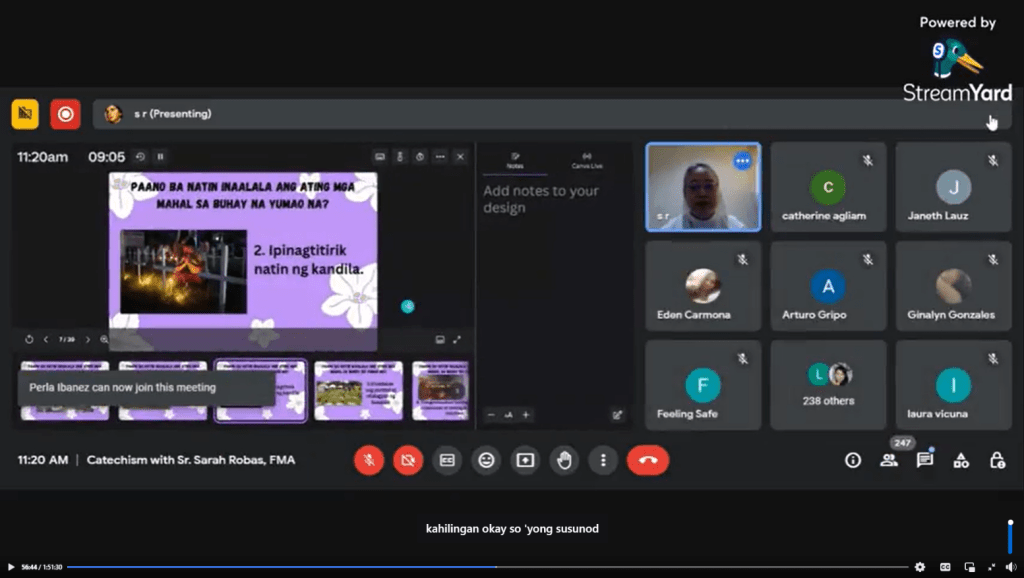Open the emoji reactions button
Viewport: 1024px width, 578px height.
486,460
